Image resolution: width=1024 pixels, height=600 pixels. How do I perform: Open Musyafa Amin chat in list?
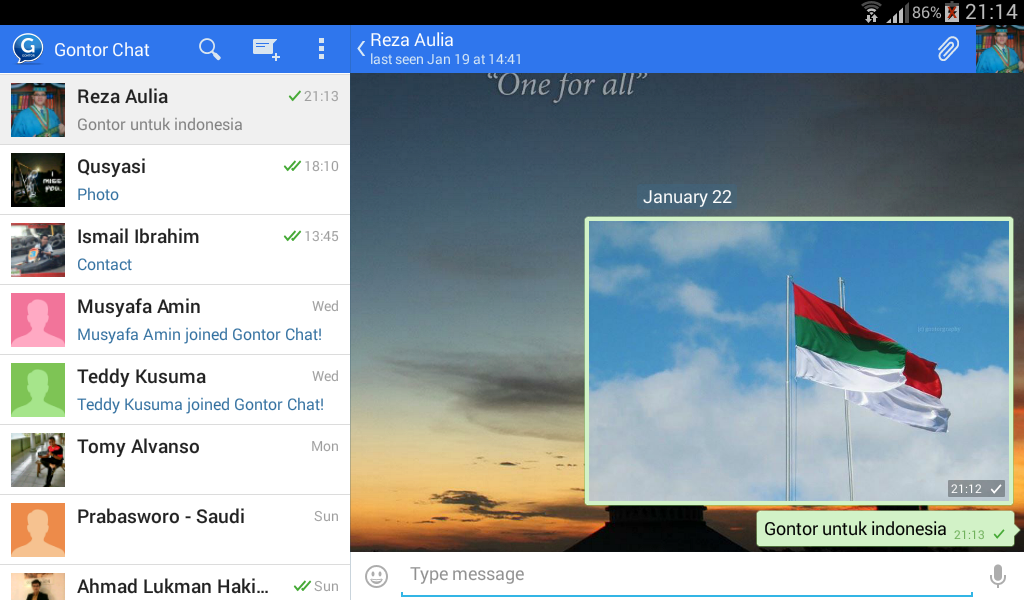point(175,319)
